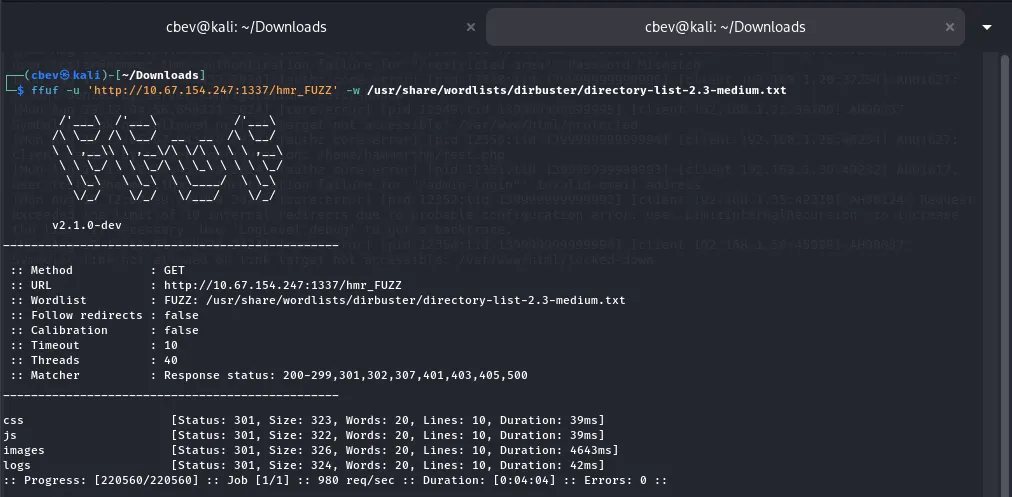The width and height of the screenshot is (1012, 497).
Task: Select the second cbev@kali Downloads tab
Action: (725, 26)
